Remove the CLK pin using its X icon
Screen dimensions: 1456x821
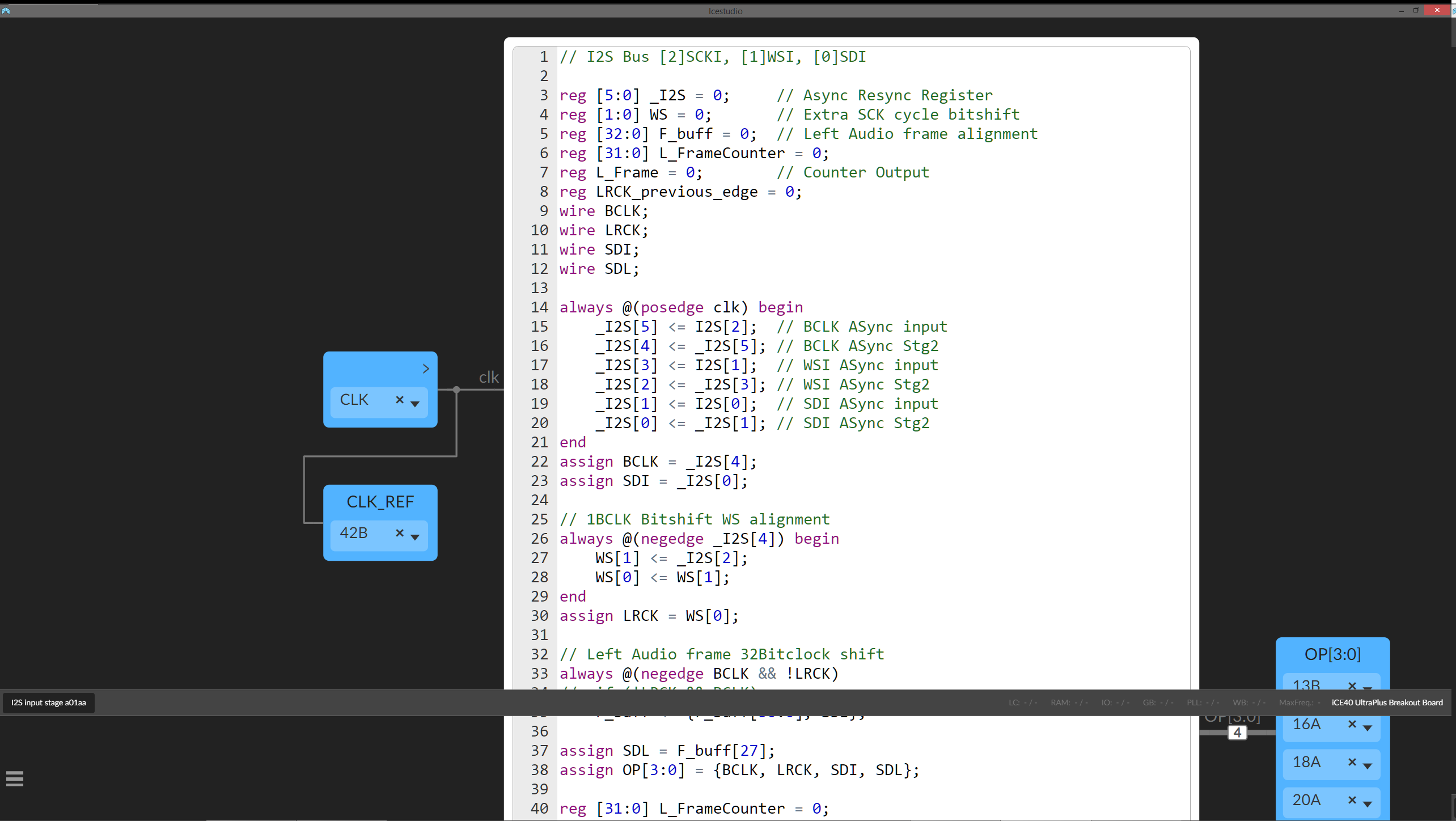click(400, 400)
